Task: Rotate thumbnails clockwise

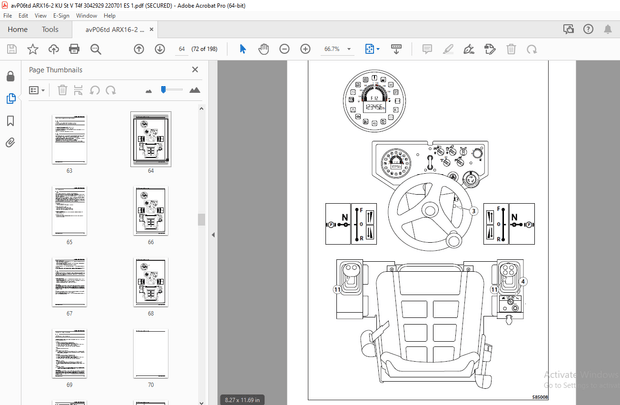Action: (111, 90)
